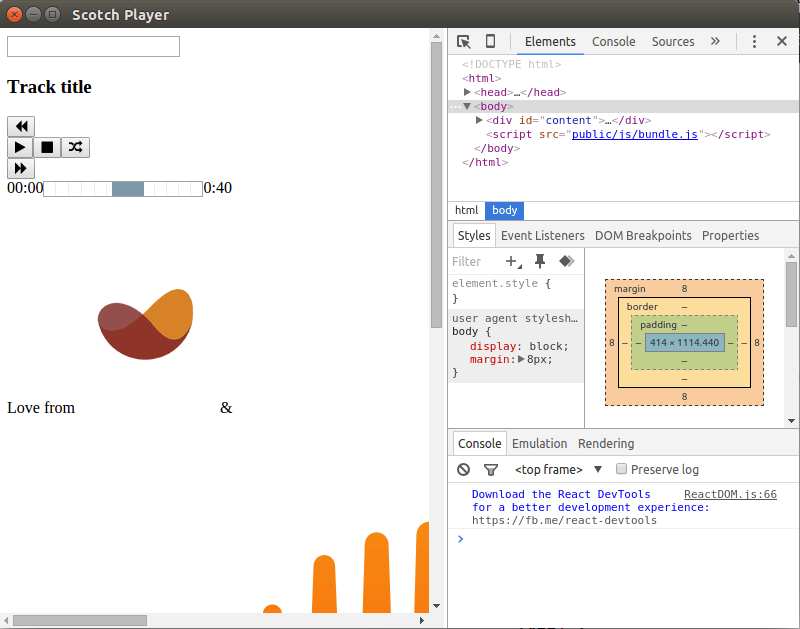Open the Elements tab

(x=550, y=42)
